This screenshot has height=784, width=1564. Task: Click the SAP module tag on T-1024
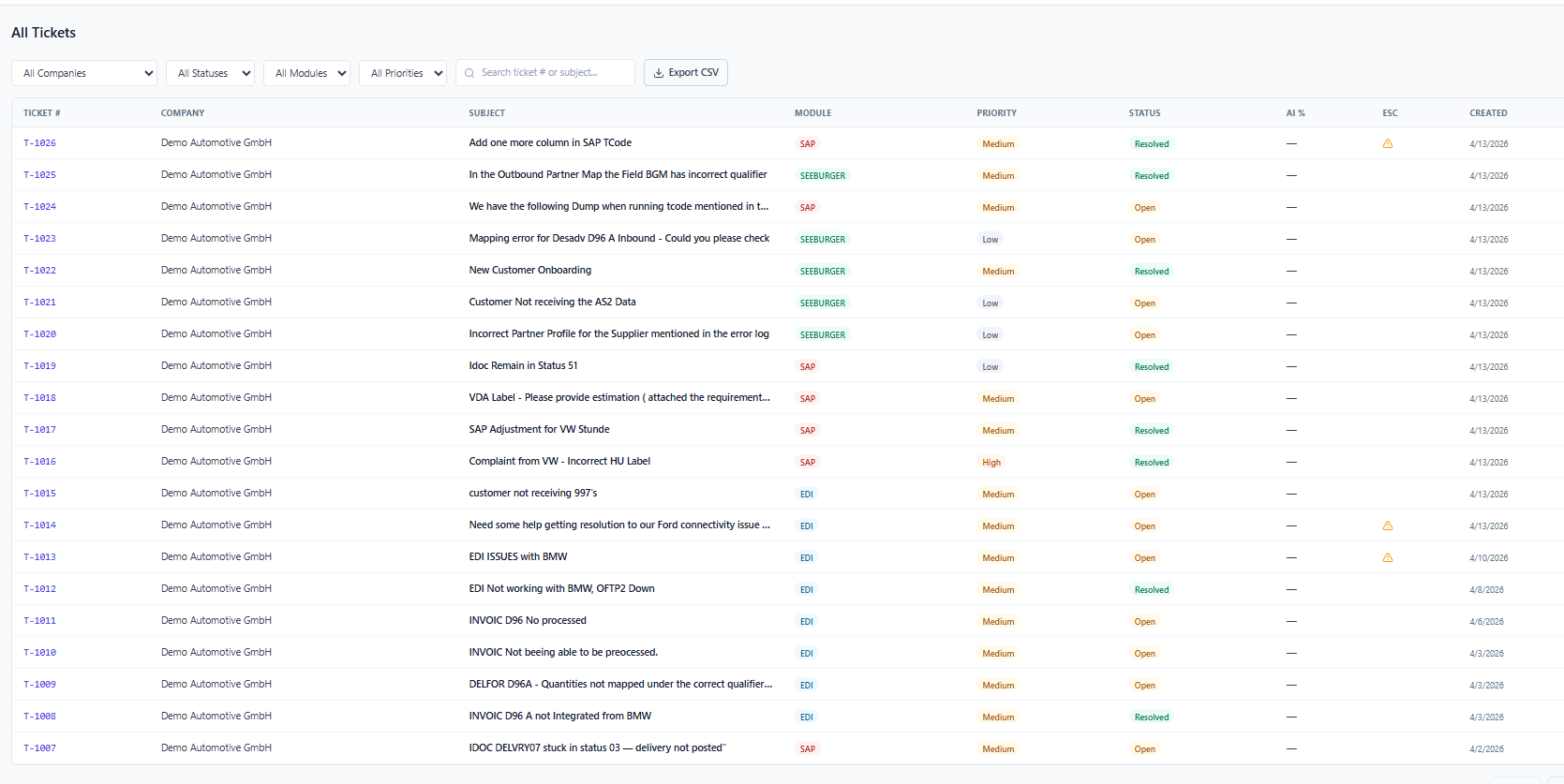pos(808,208)
